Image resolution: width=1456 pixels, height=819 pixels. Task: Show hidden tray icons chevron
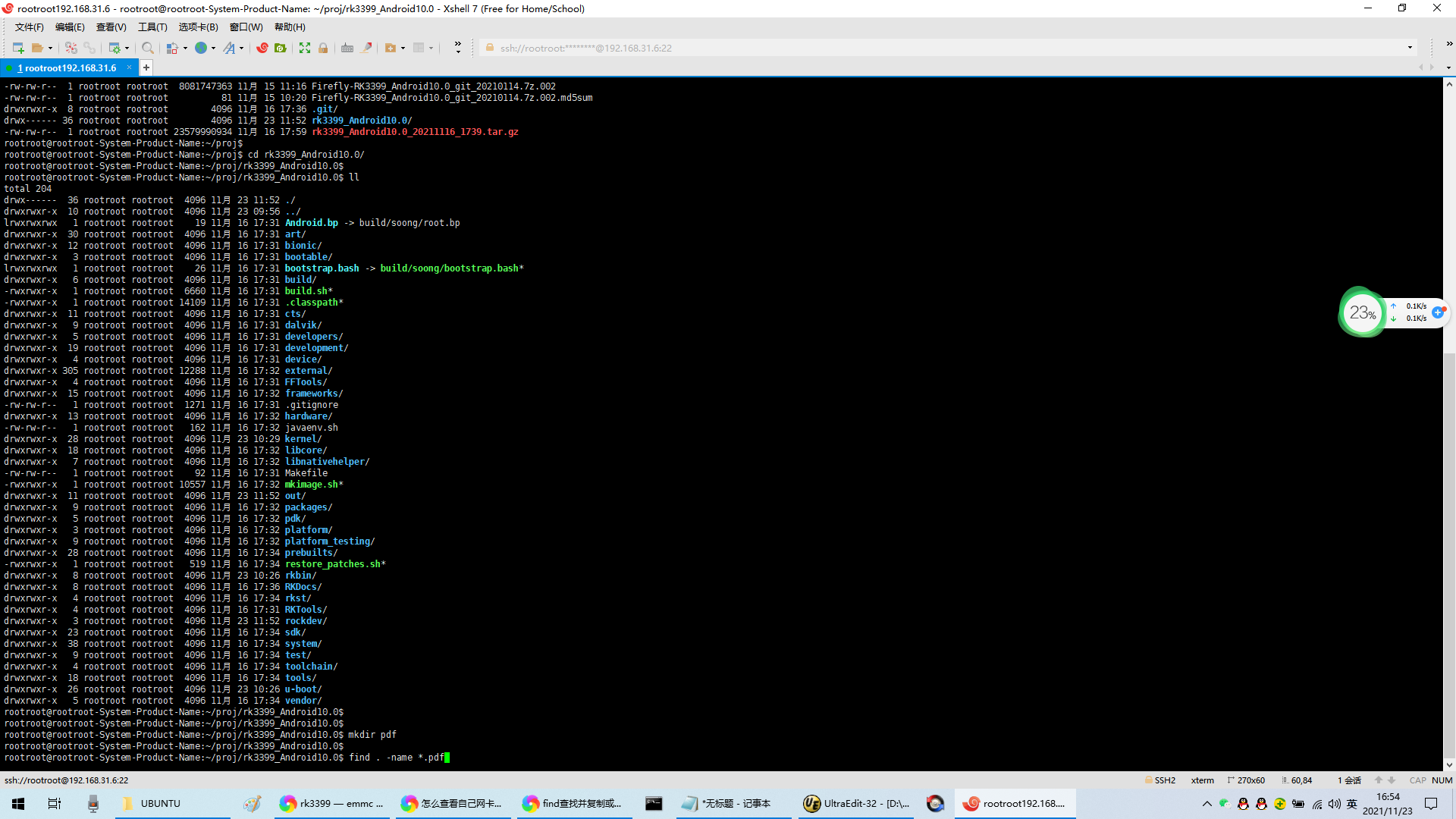[1207, 804]
